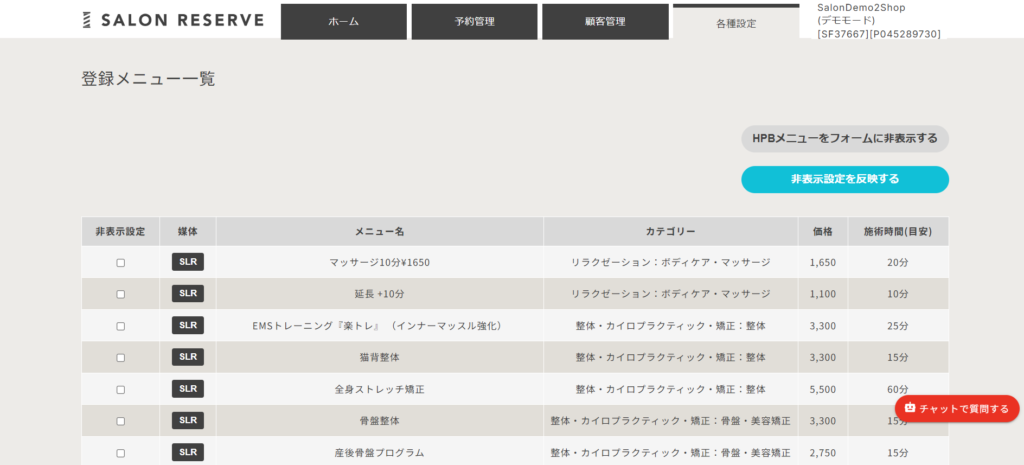Image resolution: width=1024 pixels, height=465 pixels.
Task: Click the SLR badge for 産後骨盤プログラム
Action: click(x=188, y=452)
